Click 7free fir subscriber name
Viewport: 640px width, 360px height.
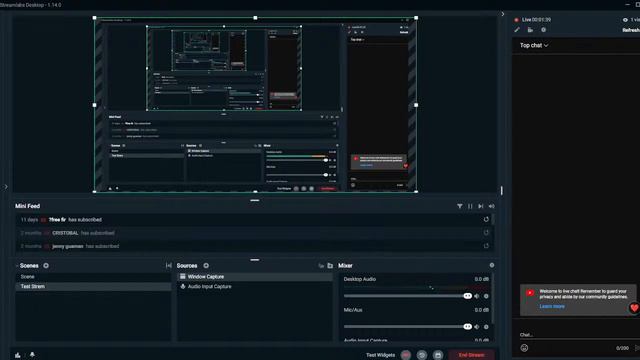click(57, 220)
